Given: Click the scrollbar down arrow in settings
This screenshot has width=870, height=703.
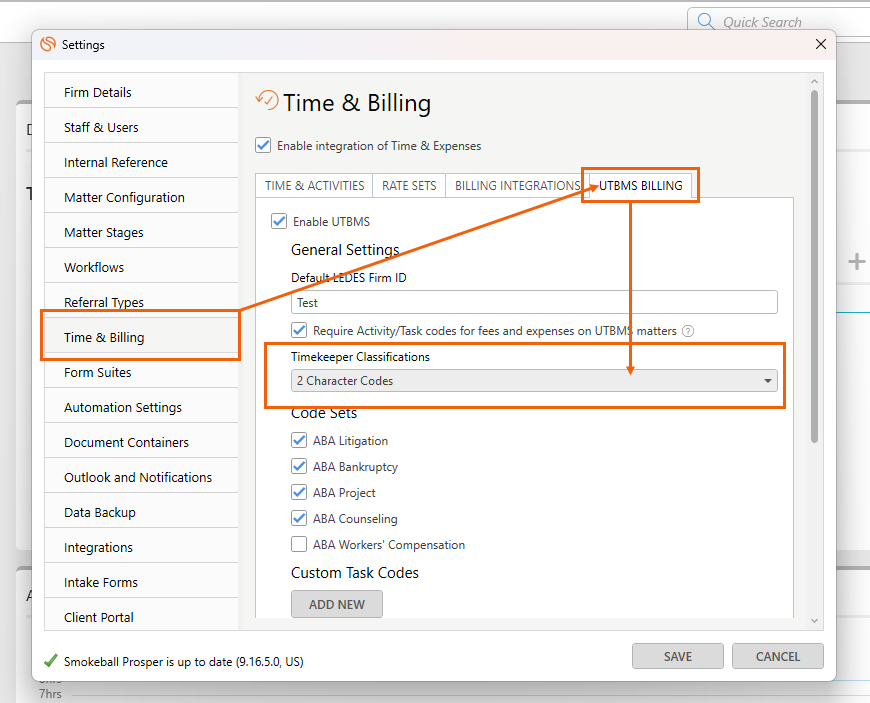Looking at the screenshot, I should click(815, 621).
